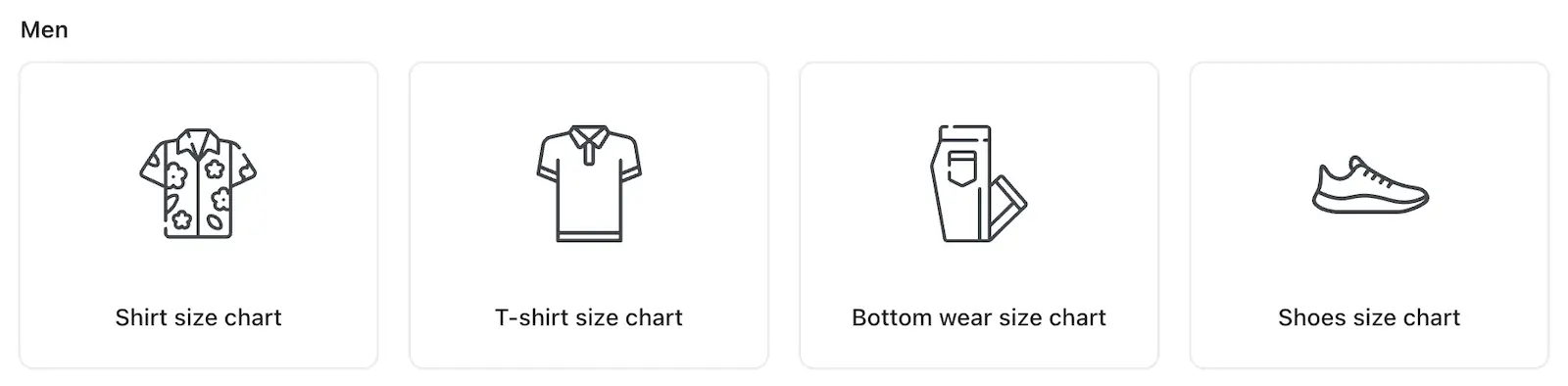Open the Bottom wear size chart label
1568x386 pixels.
click(979, 317)
